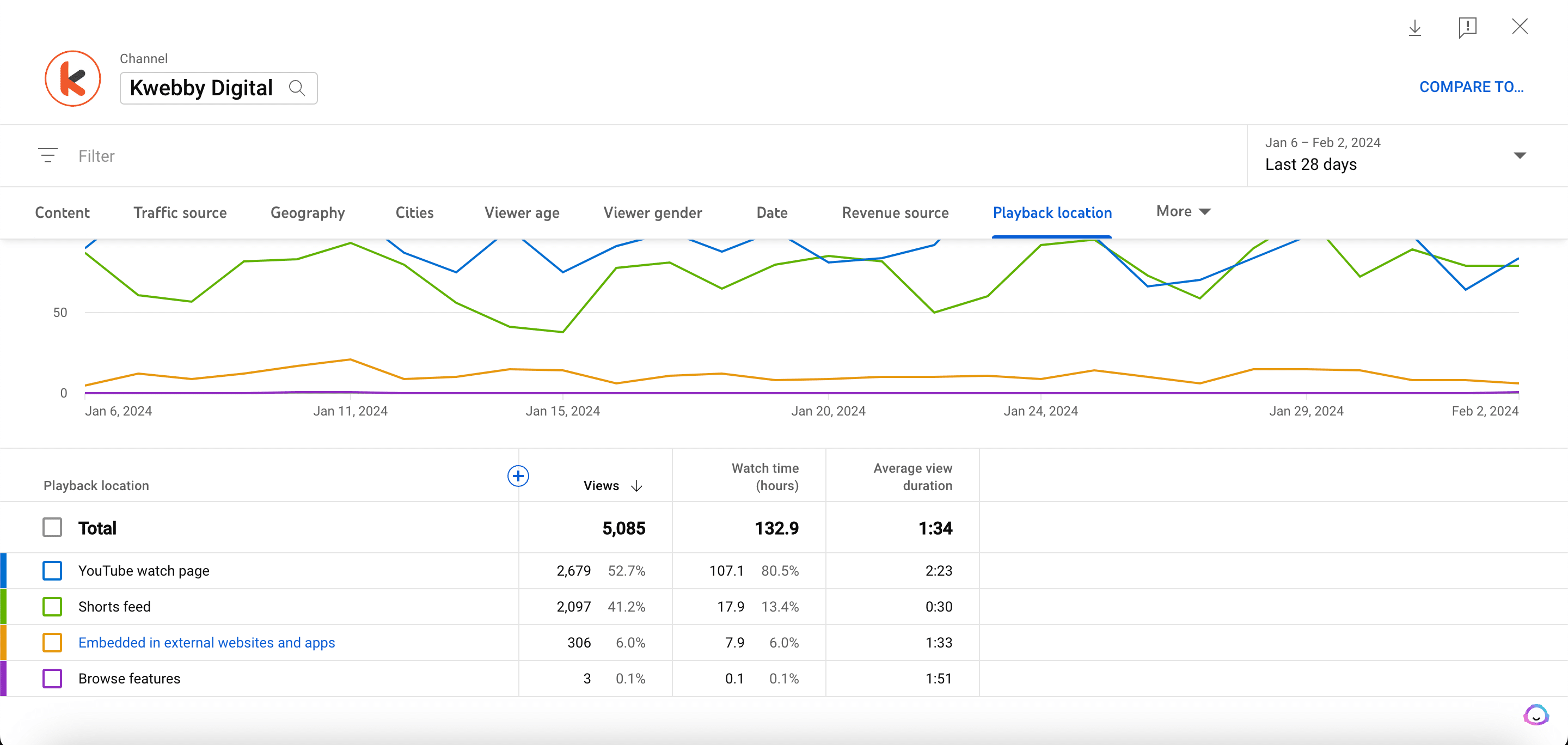Switch to the Viewer gender tab
This screenshot has width=1568, height=745.
coord(653,212)
